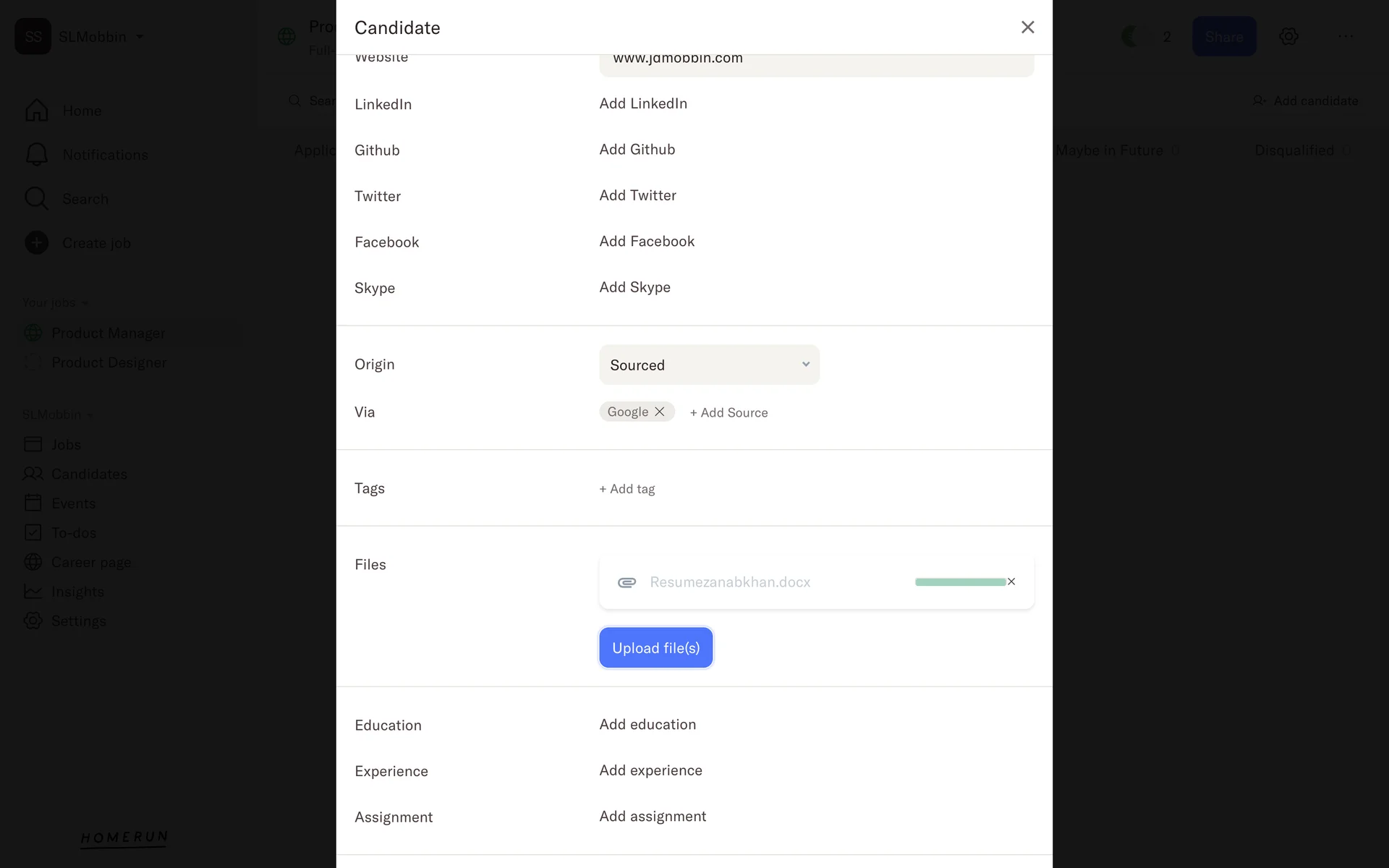Click Add experience
The image size is (1389, 868).
(650, 770)
